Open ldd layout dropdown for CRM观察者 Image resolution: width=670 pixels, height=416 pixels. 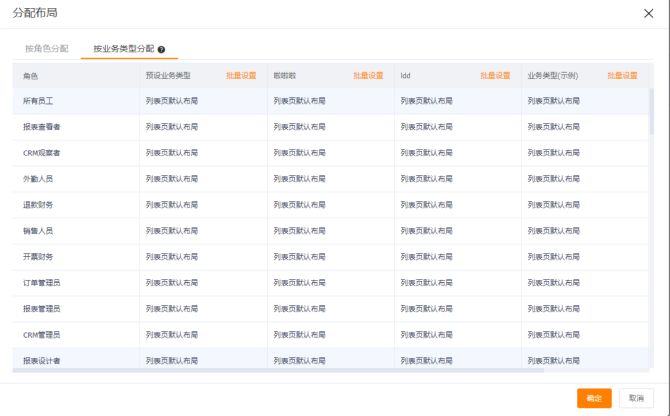point(455,153)
